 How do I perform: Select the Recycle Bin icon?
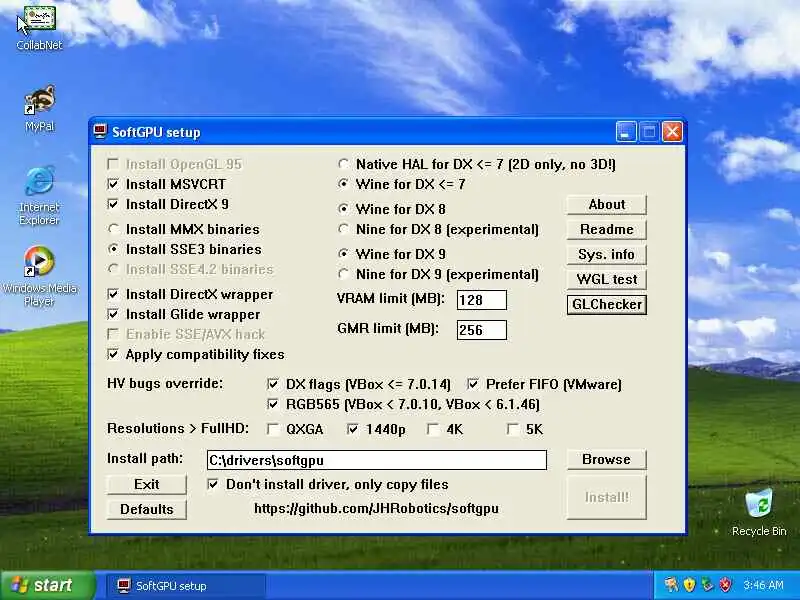point(759,512)
